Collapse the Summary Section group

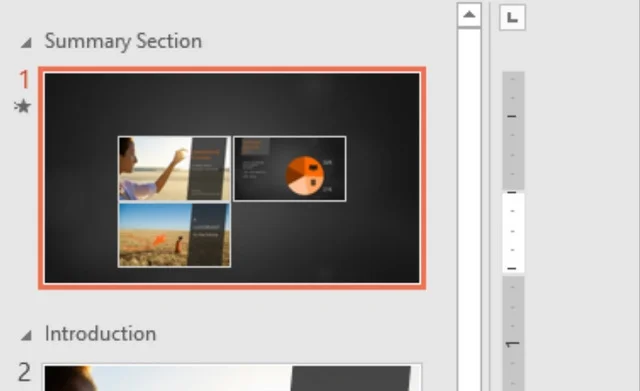[x=27, y=43]
